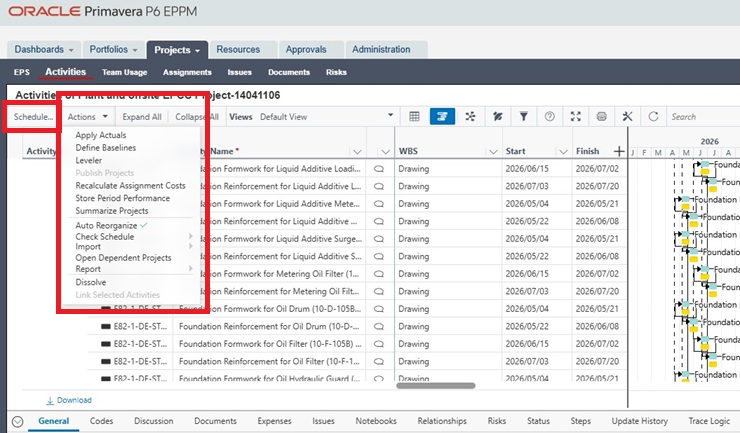This screenshot has height=433, width=740.
Task: Open comment bubble for Oil Filter Reinforcement row
Action: coord(378,361)
